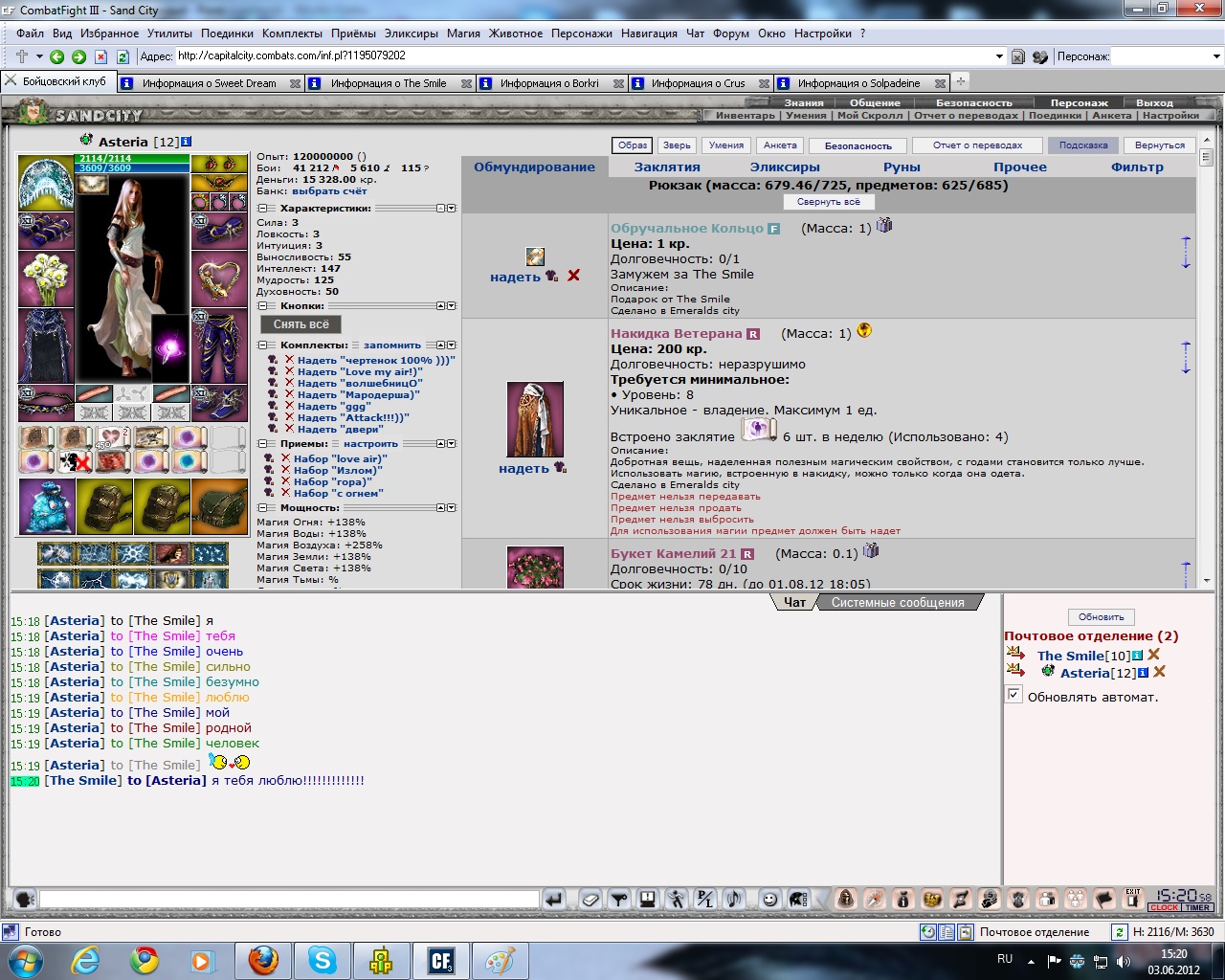The height and width of the screenshot is (980, 1225).
Task: Remove Asteria from post office list
Action: (x=1159, y=672)
